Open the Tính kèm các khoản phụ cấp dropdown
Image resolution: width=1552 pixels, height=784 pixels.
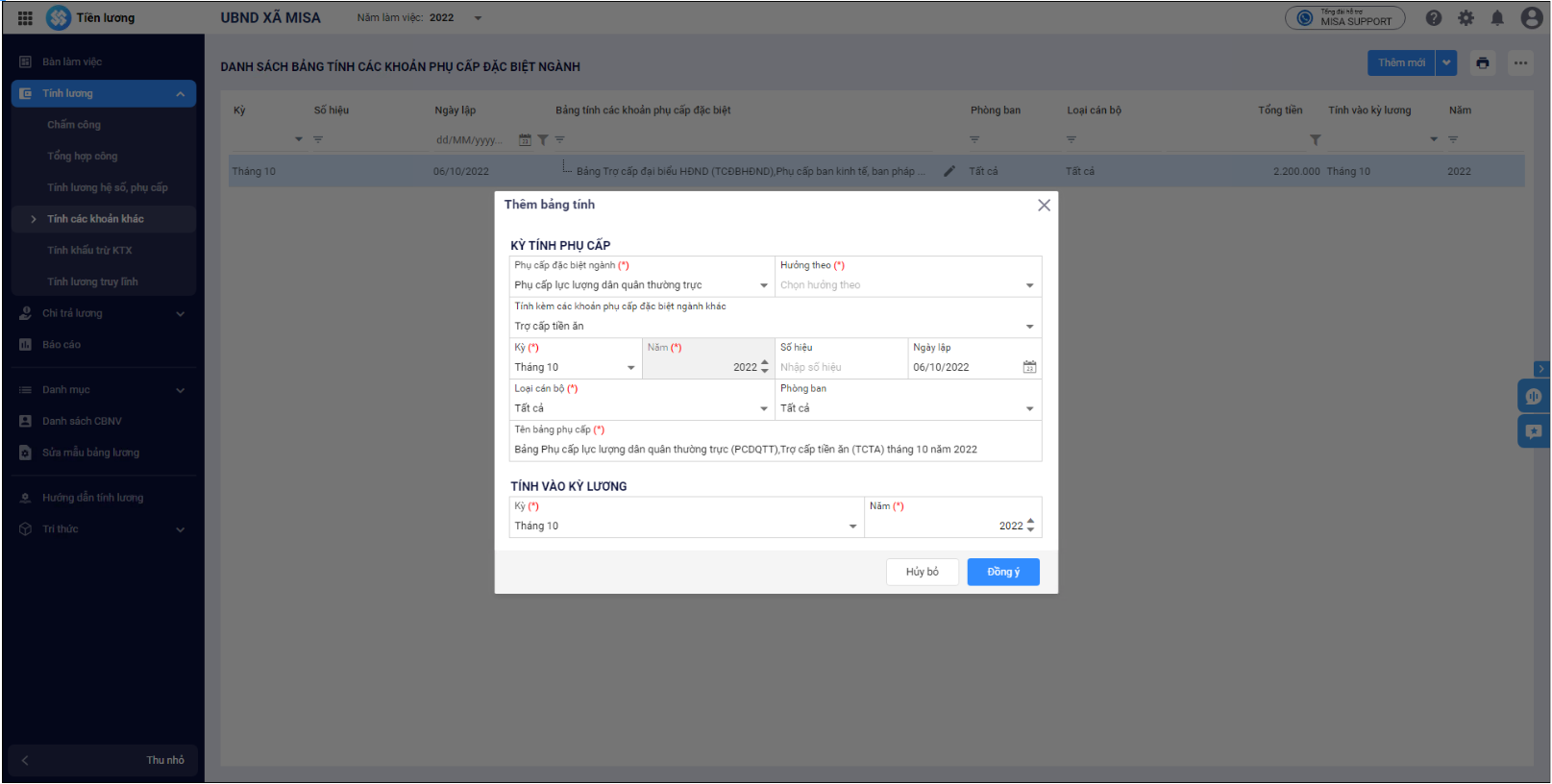tap(1030, 327)
